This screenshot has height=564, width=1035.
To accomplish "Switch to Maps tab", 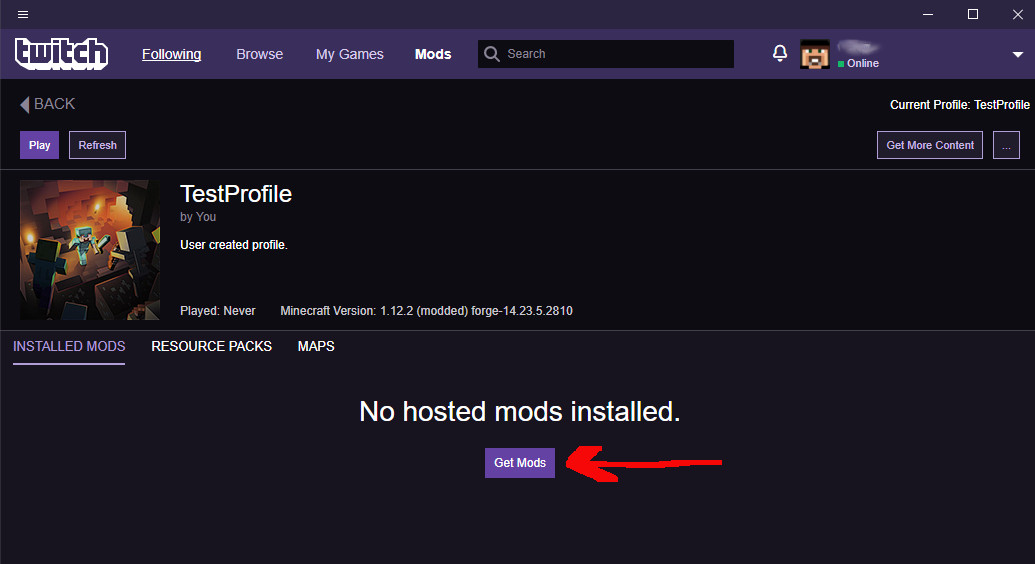I will tap(316, 347).
